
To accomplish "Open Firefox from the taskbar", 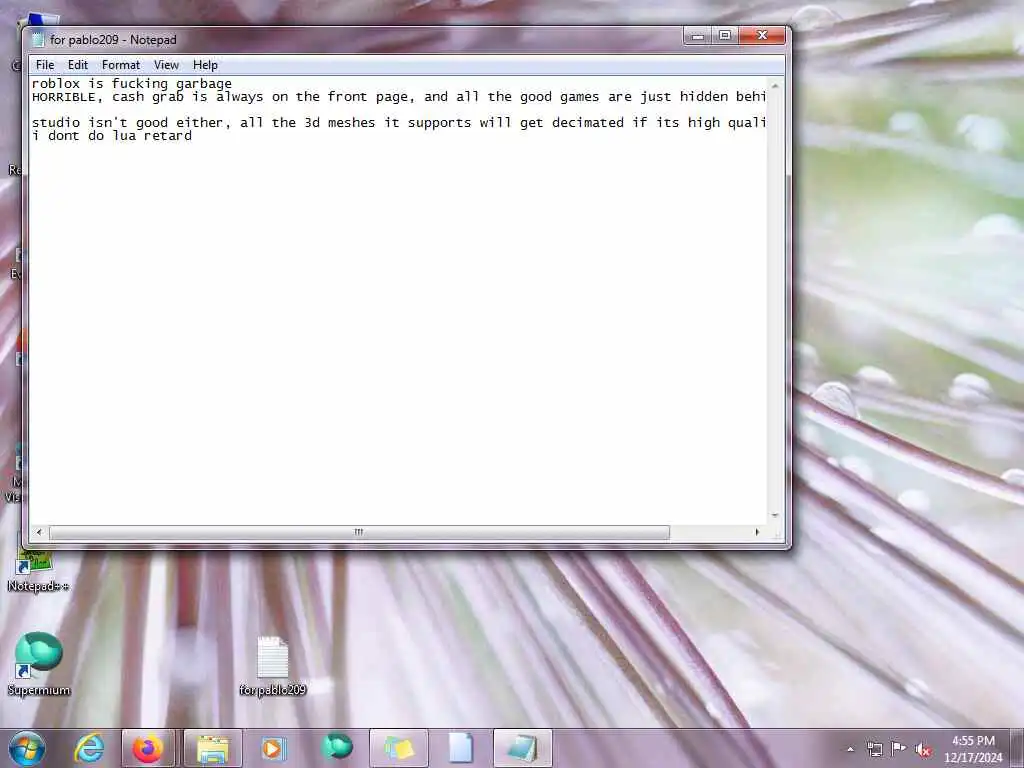I will pos(148,748).
